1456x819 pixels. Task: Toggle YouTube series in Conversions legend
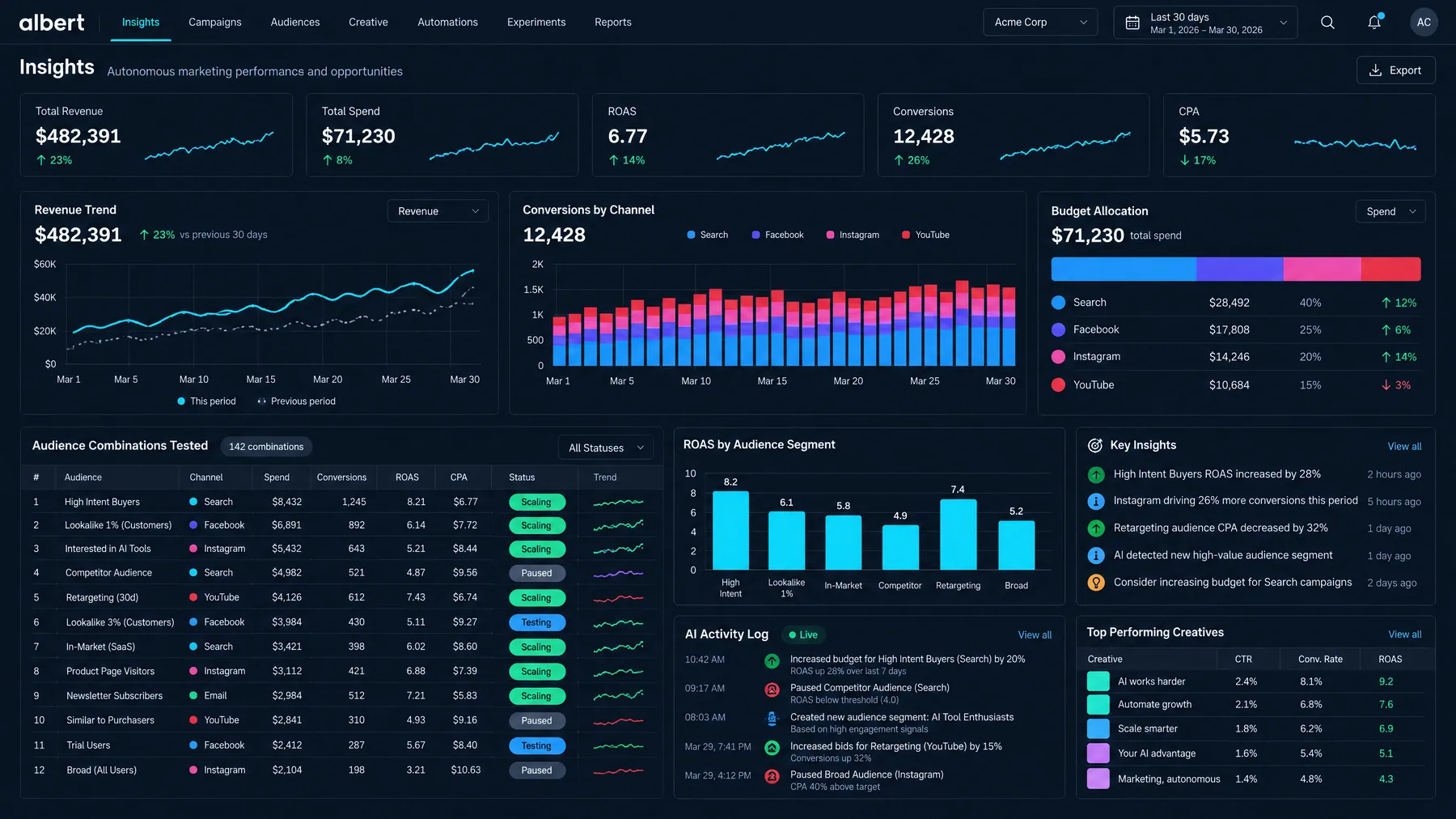(x=925, y=235)
